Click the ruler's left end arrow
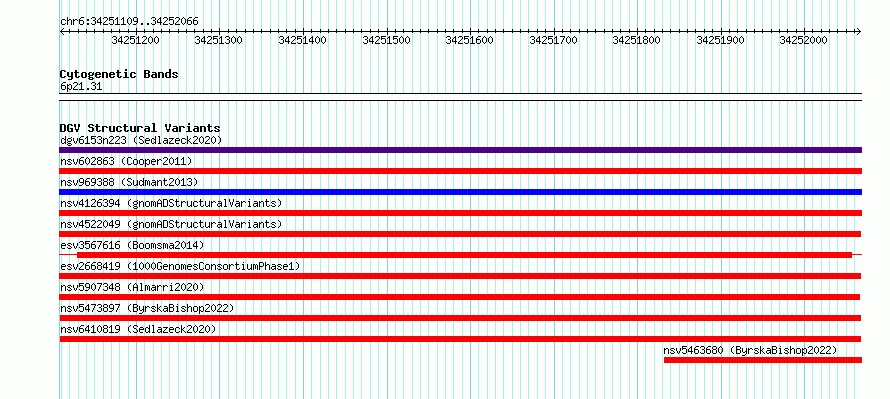Screen dimensions: 890x399 [62, 31]
